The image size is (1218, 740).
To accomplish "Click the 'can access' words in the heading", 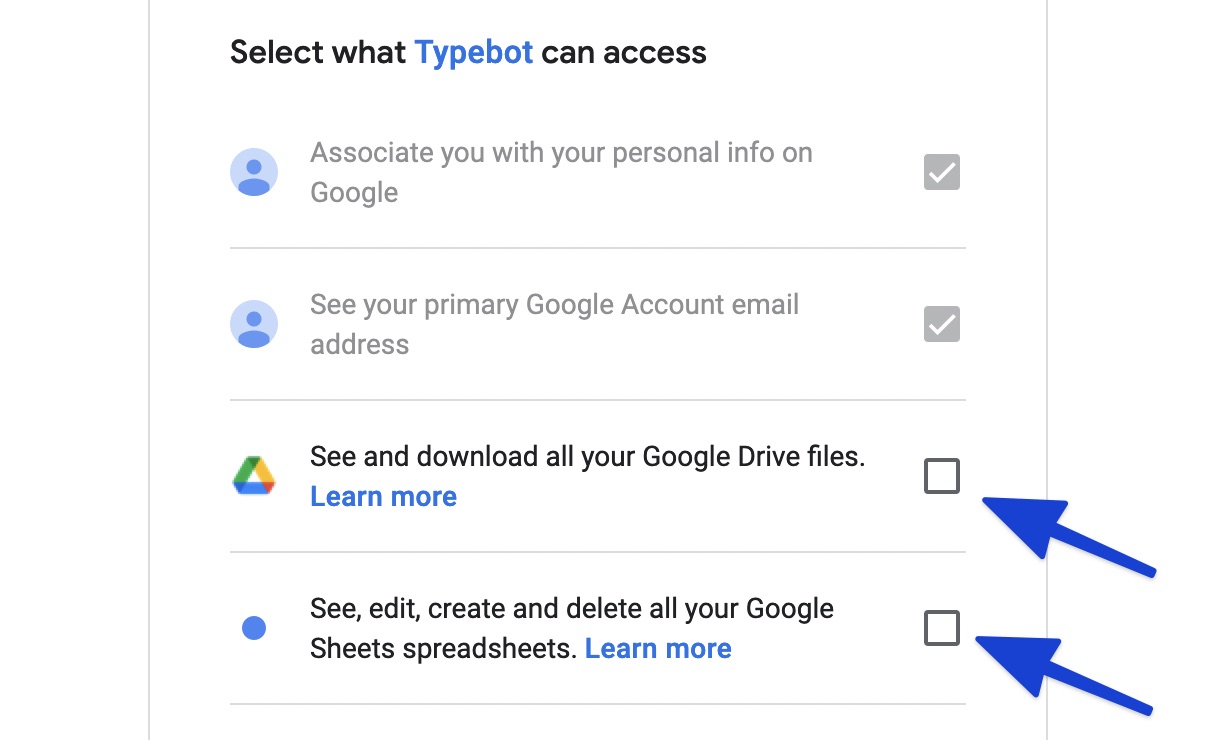I will pos(624,52).
